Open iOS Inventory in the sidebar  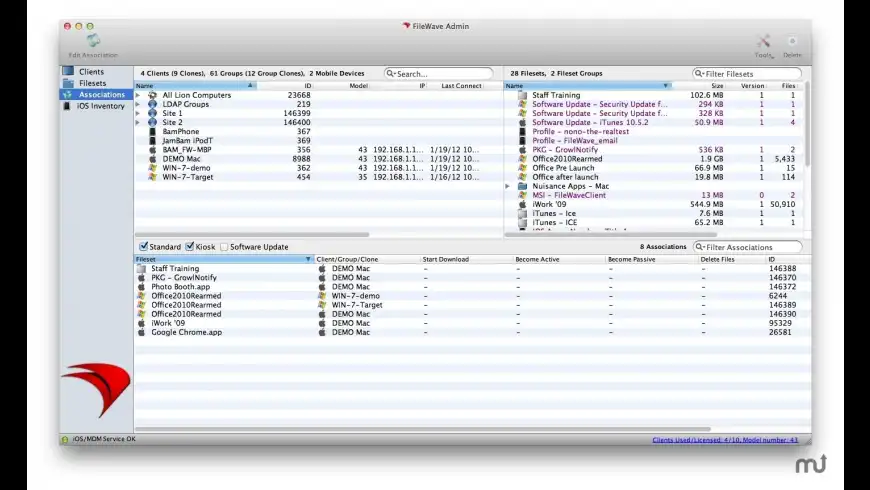[100, 106]
